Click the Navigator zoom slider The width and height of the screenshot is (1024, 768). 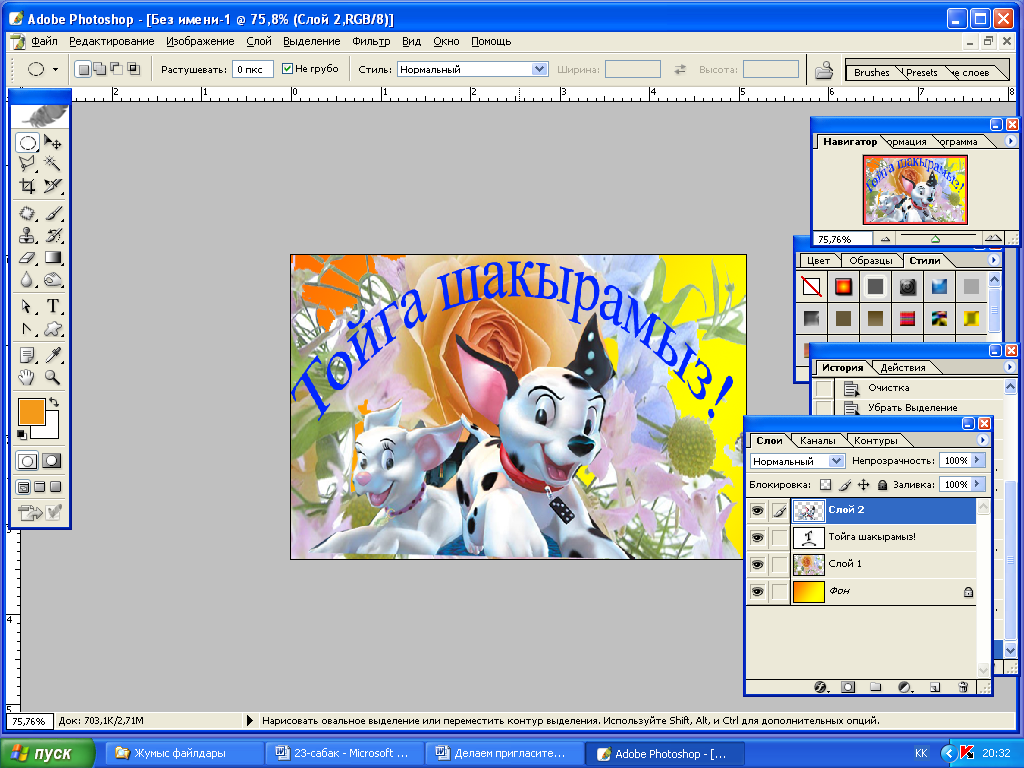pyautogui.click(x=935, y=239)
